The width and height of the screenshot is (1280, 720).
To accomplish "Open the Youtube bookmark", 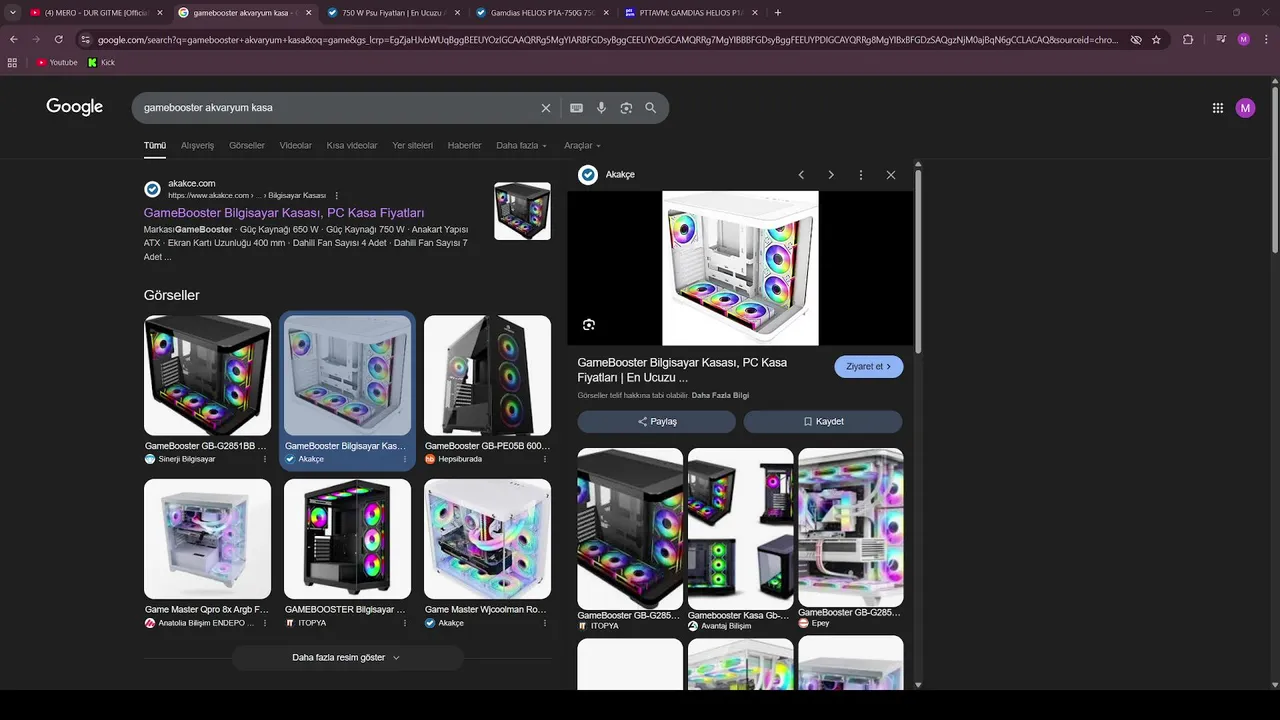I will point(57,62).
